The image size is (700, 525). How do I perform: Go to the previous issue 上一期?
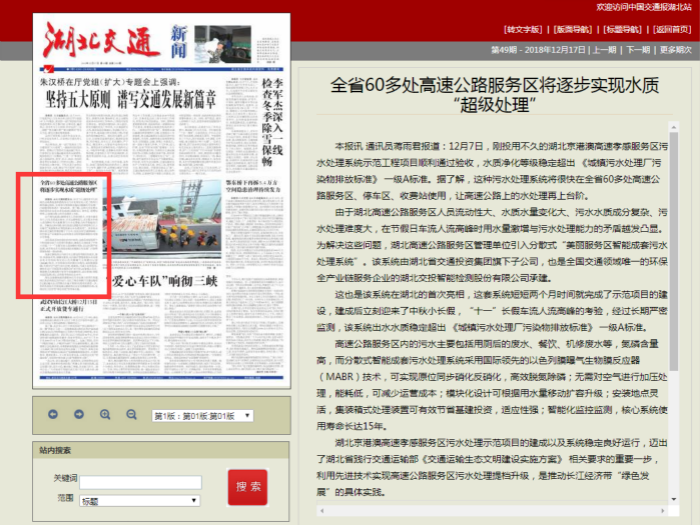[x=604, y=49]
